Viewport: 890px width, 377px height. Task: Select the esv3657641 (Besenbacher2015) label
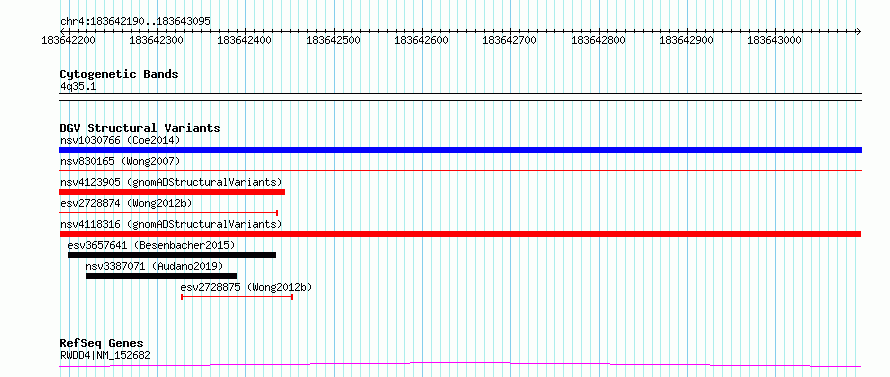[x=151, y=245]
